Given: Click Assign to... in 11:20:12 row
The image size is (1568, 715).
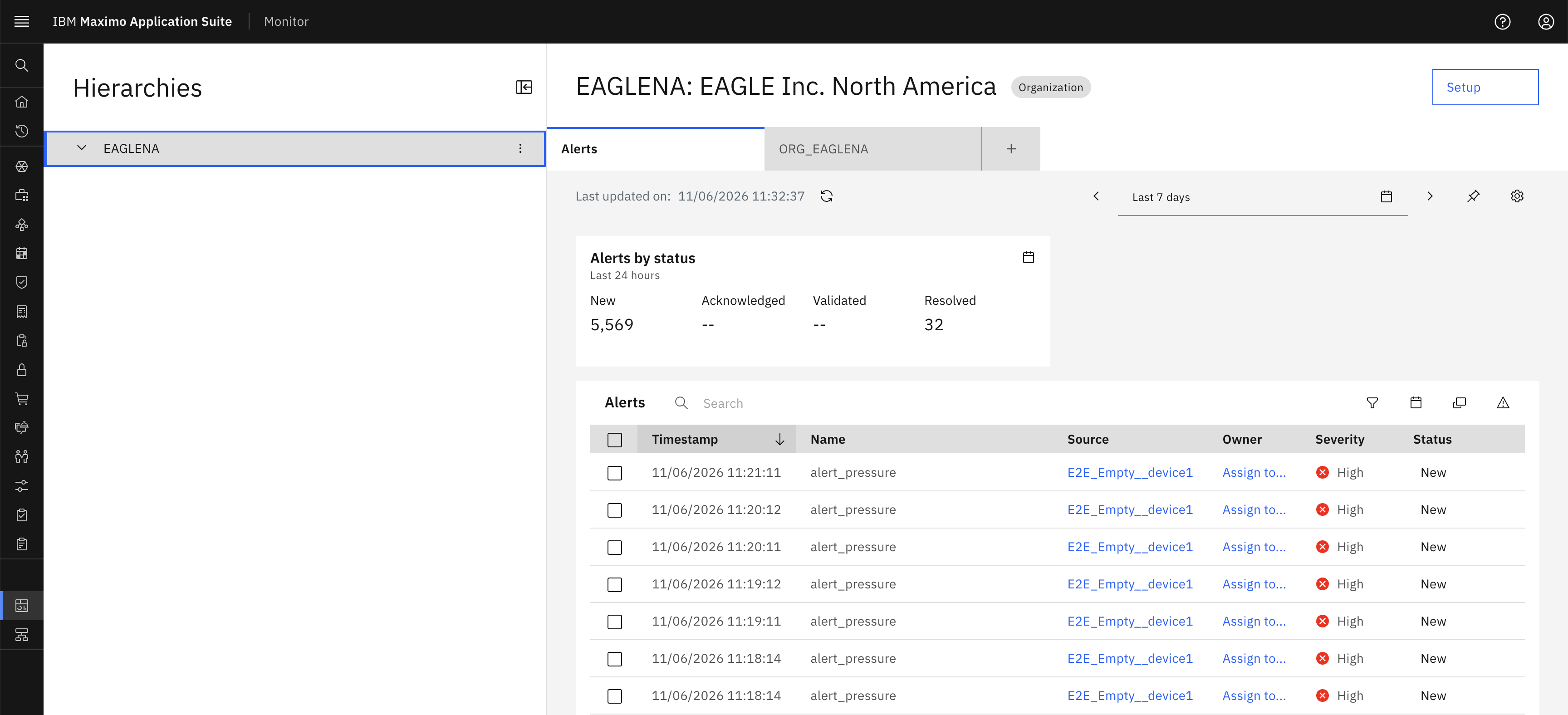Looking at the screenshot, I should 1254,509.
